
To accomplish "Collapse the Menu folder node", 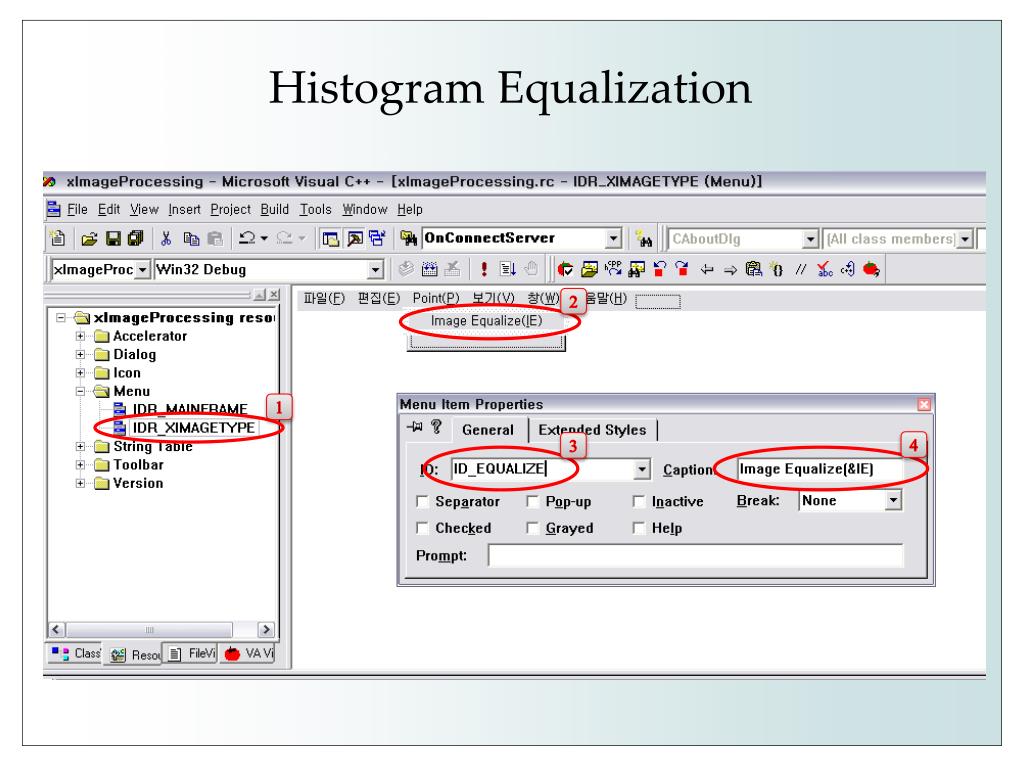I will [x=80, y=391].
